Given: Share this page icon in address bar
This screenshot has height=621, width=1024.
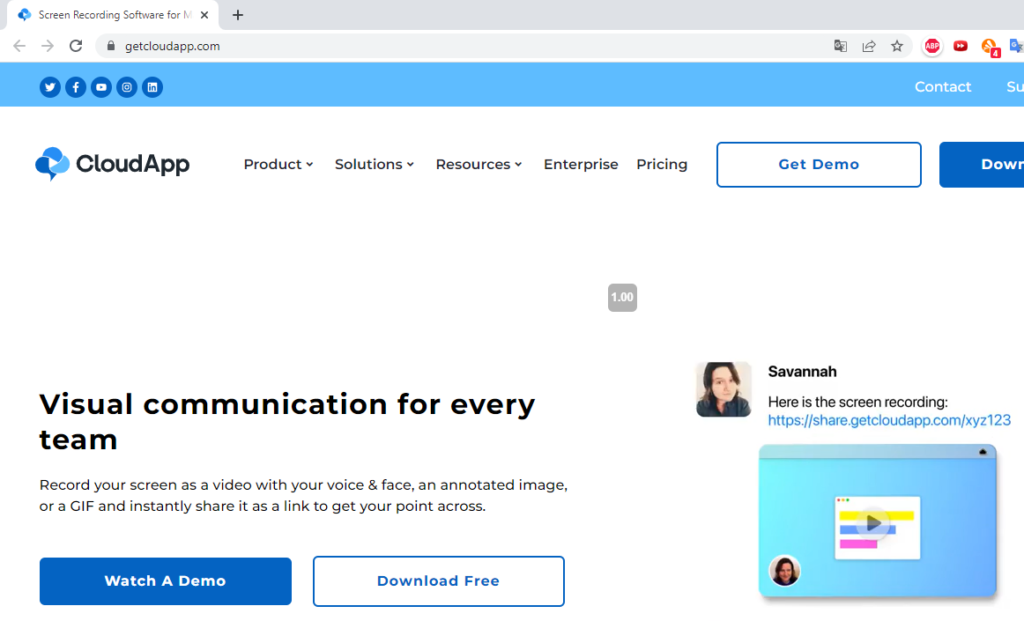Looking at the screenshot, I should pos(869,46).
